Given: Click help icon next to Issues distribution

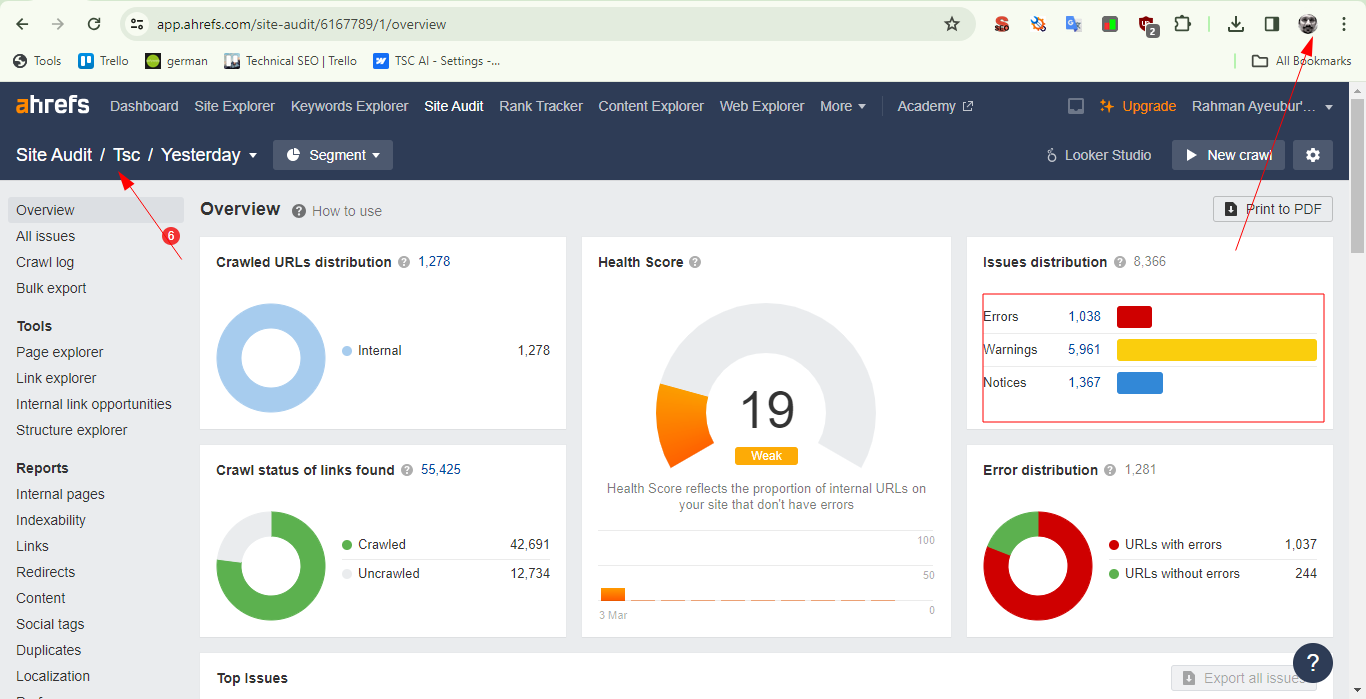Looking at the screenshot, I should 1120,262.
